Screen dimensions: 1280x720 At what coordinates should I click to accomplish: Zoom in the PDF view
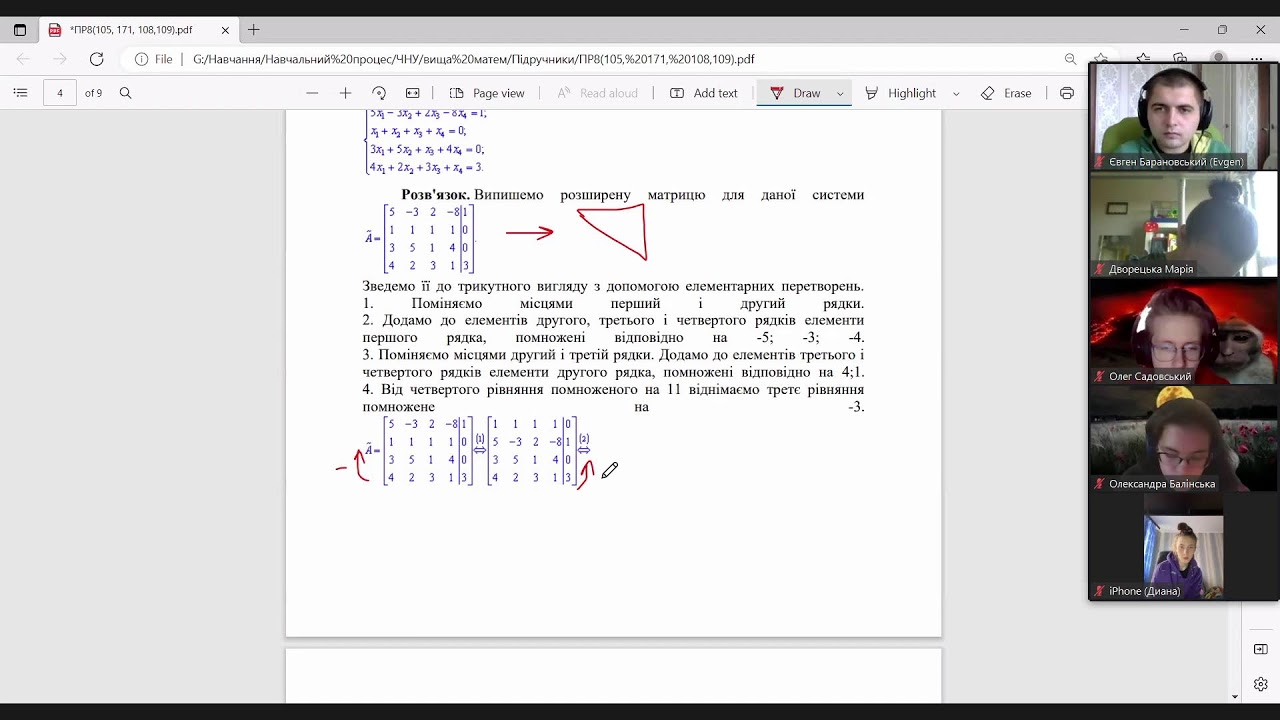click(x=345, y=93)
